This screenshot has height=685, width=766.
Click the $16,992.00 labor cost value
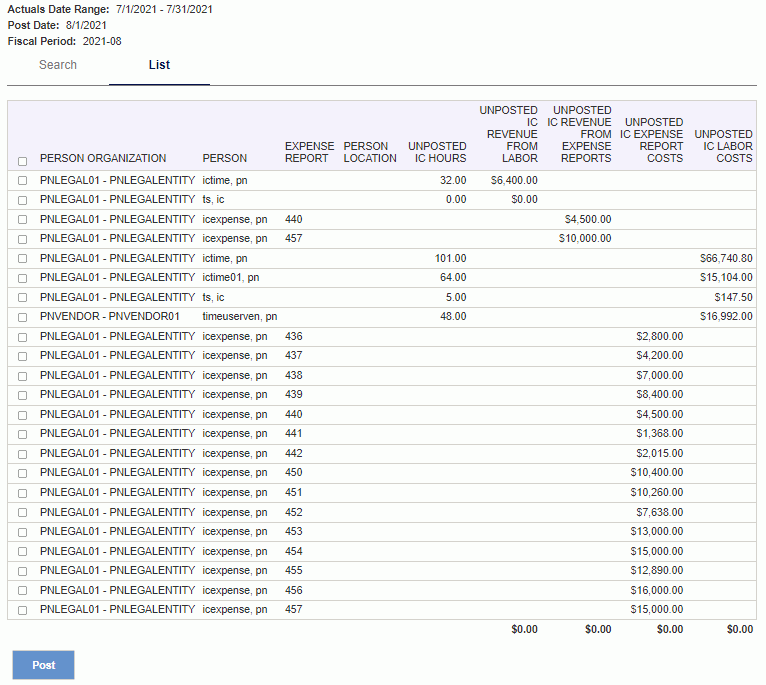[x=726, y=317]
